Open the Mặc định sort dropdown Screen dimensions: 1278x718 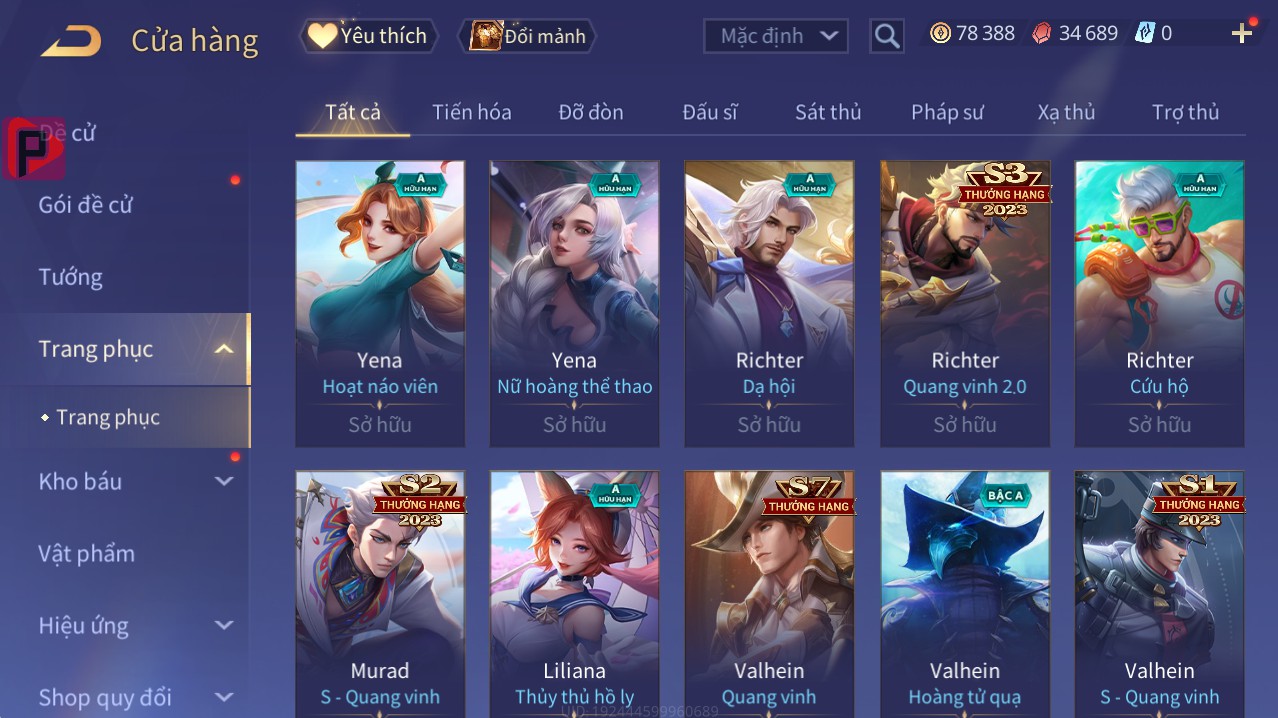pos(776,36)
